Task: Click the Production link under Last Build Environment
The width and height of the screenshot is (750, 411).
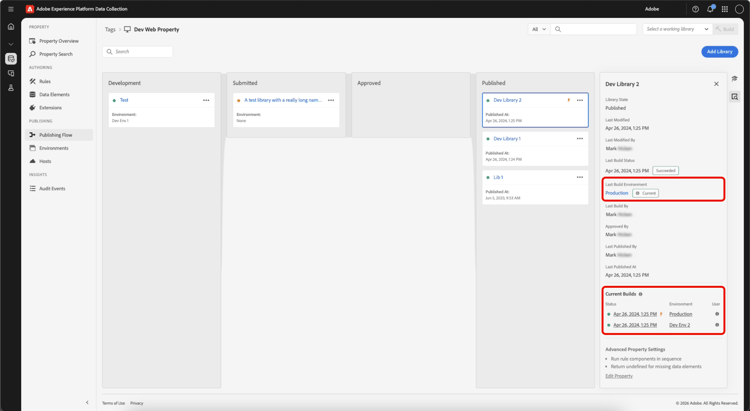Action: [617, 193]
